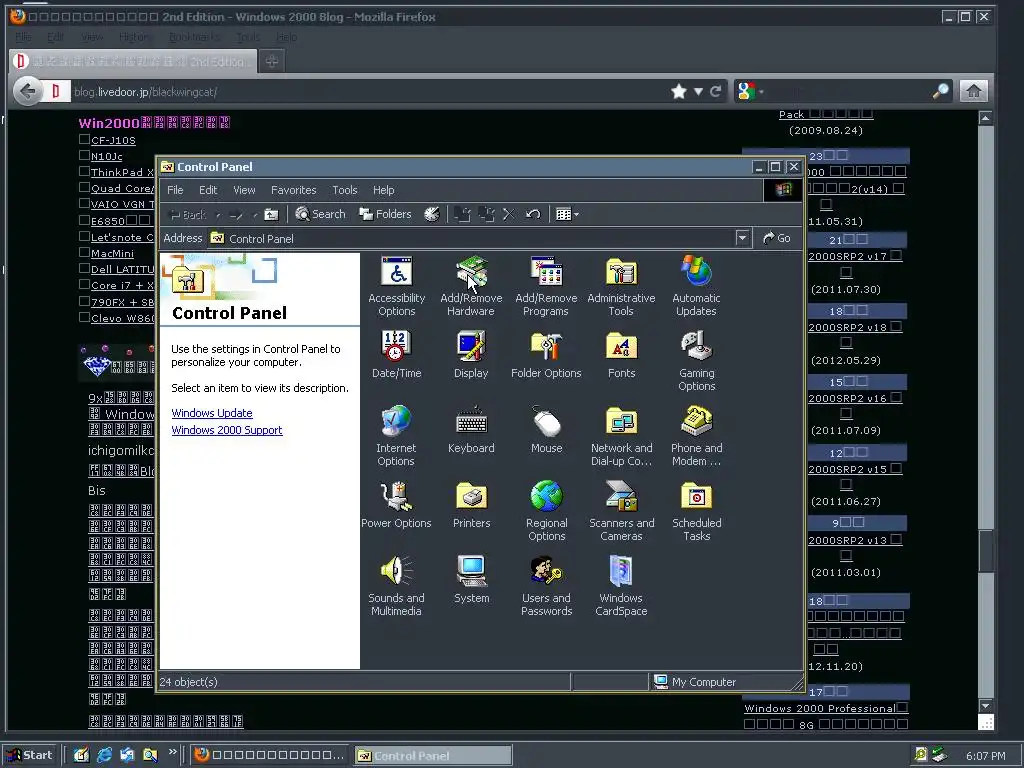Screen dimensions: 1024x768
Task: Open Gaming Options
Action: coord(696,361)
